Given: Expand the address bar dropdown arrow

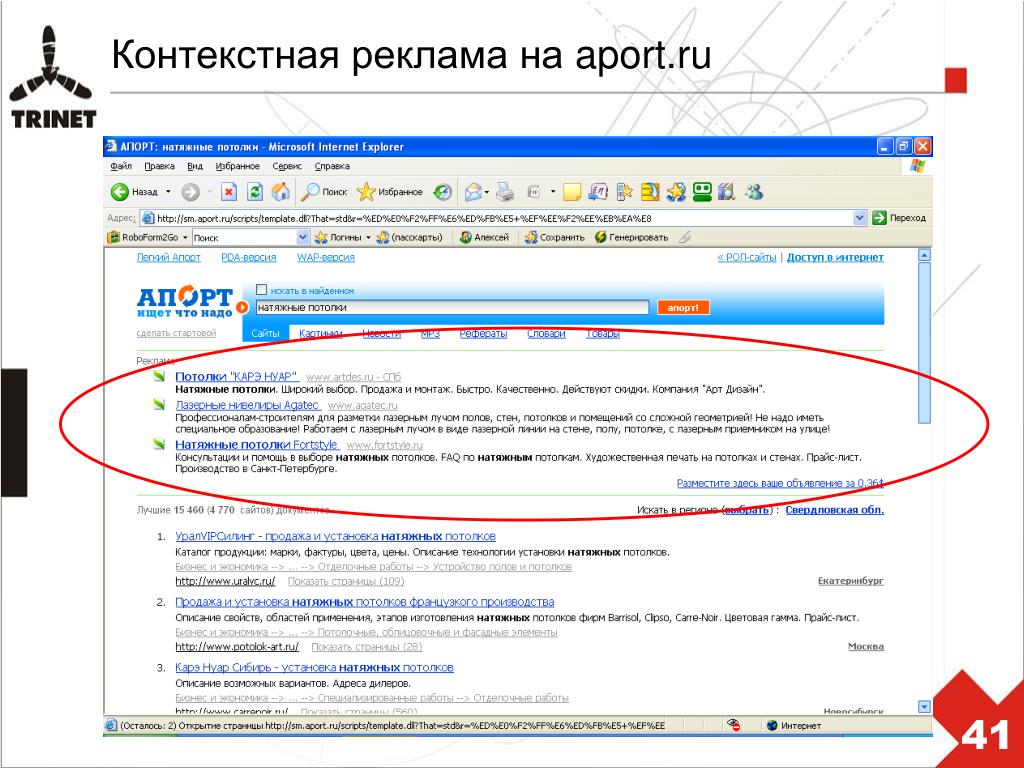Looking at the screenshot, I should (860, 218).
